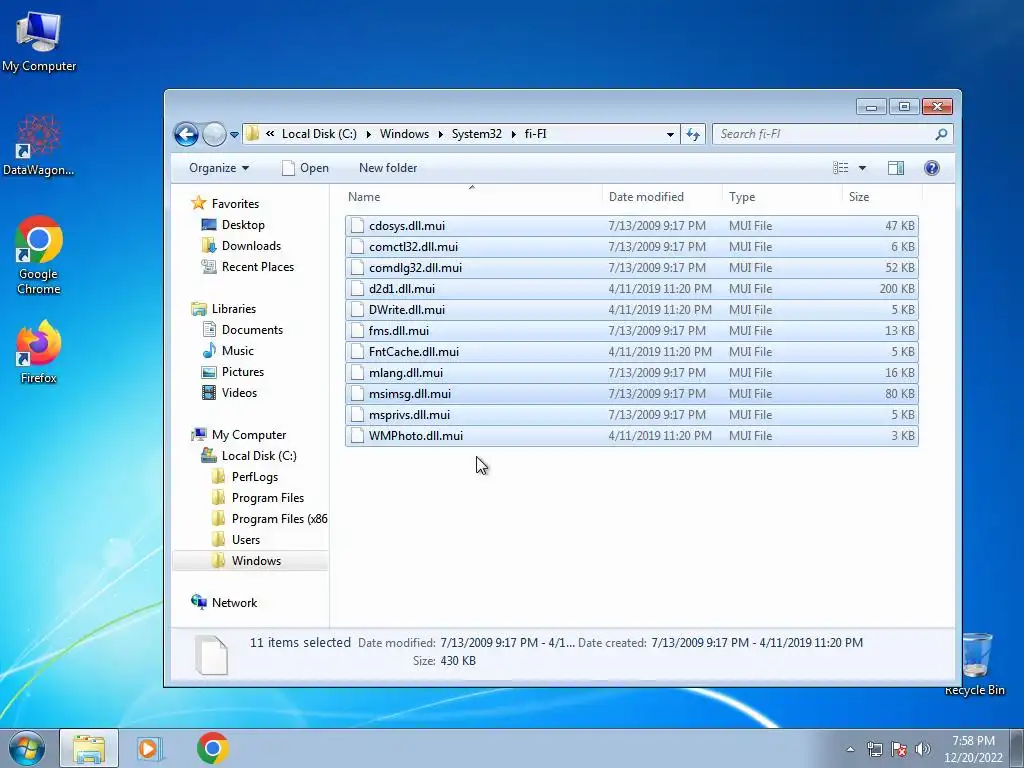Open the PerfLogs folder
The image size is (1024, 768).
[x=246, y=477]
